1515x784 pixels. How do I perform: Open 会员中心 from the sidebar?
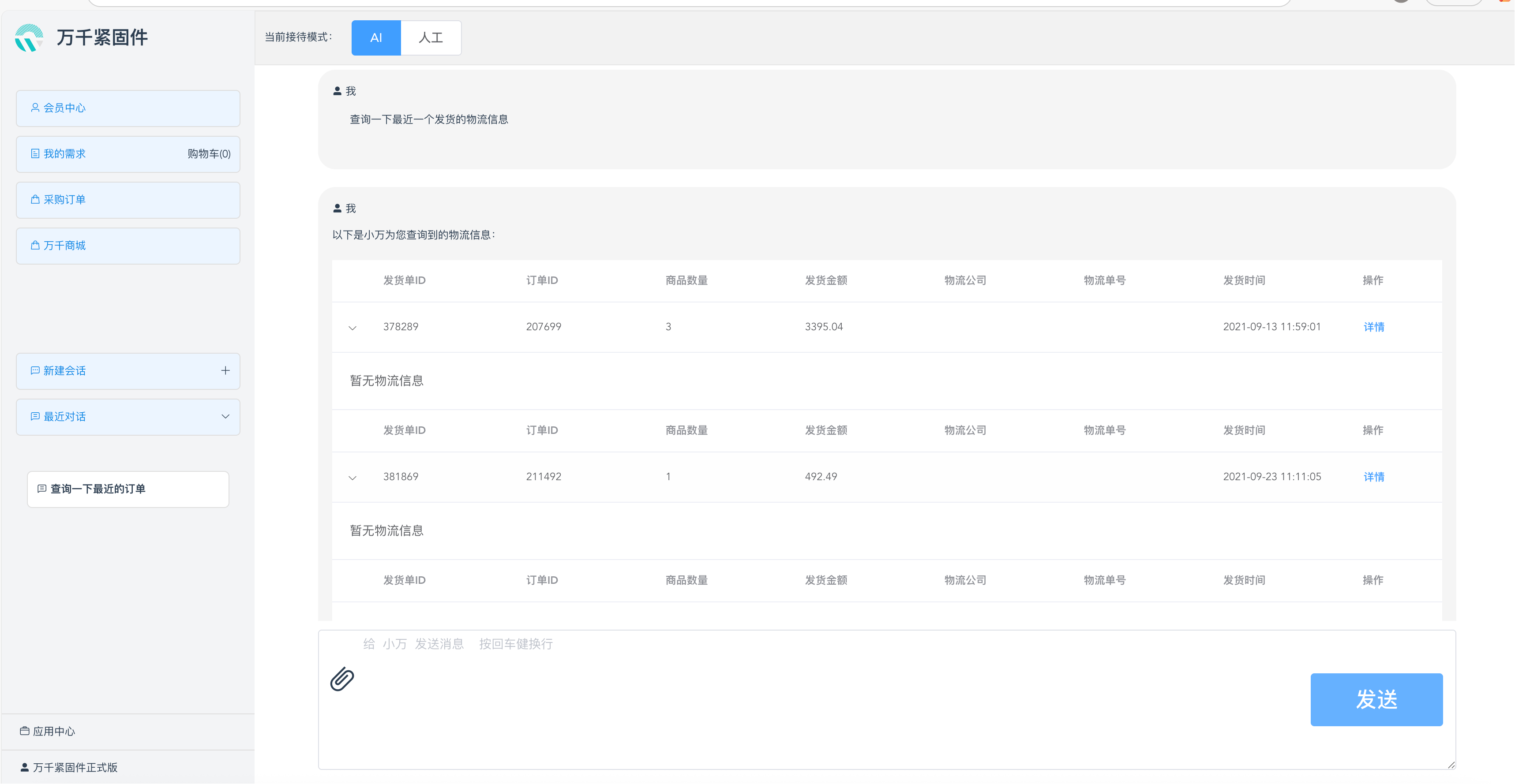coord(65,108)
